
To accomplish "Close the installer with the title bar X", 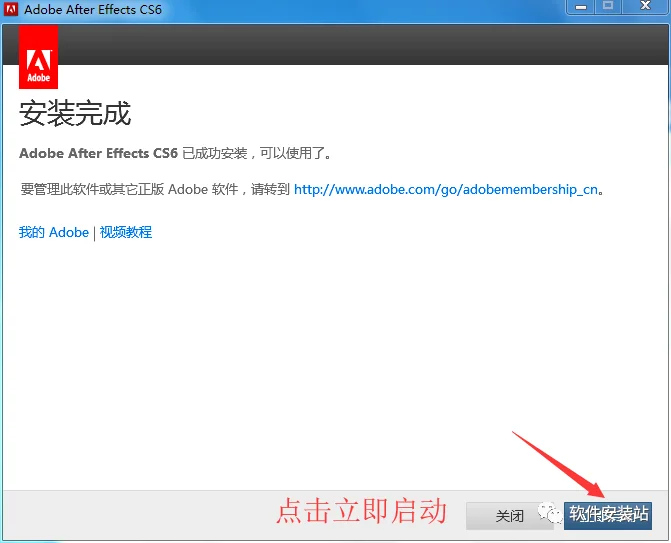I will coord(645,6).
